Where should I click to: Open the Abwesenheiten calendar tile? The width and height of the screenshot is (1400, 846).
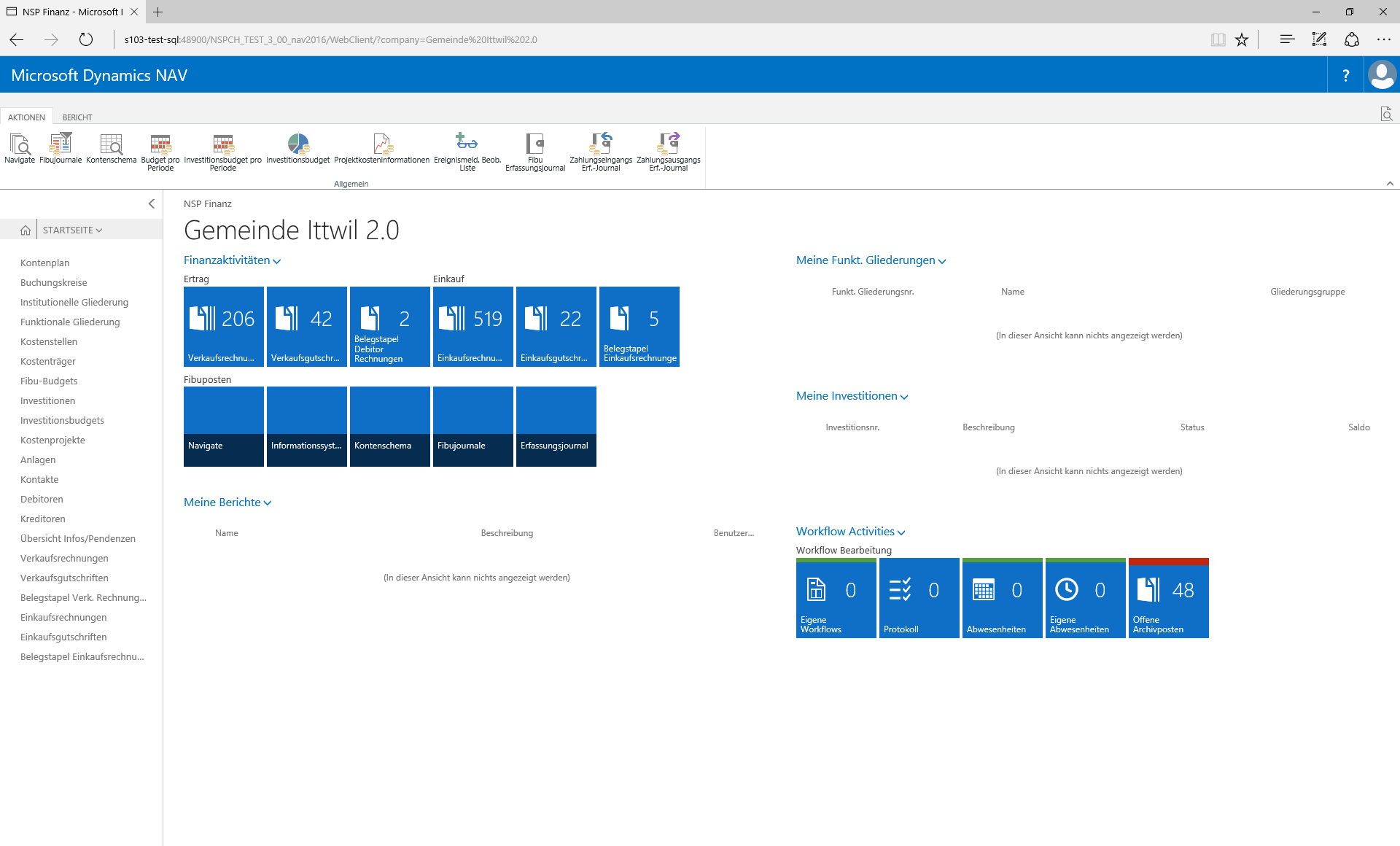[1003, 598]
